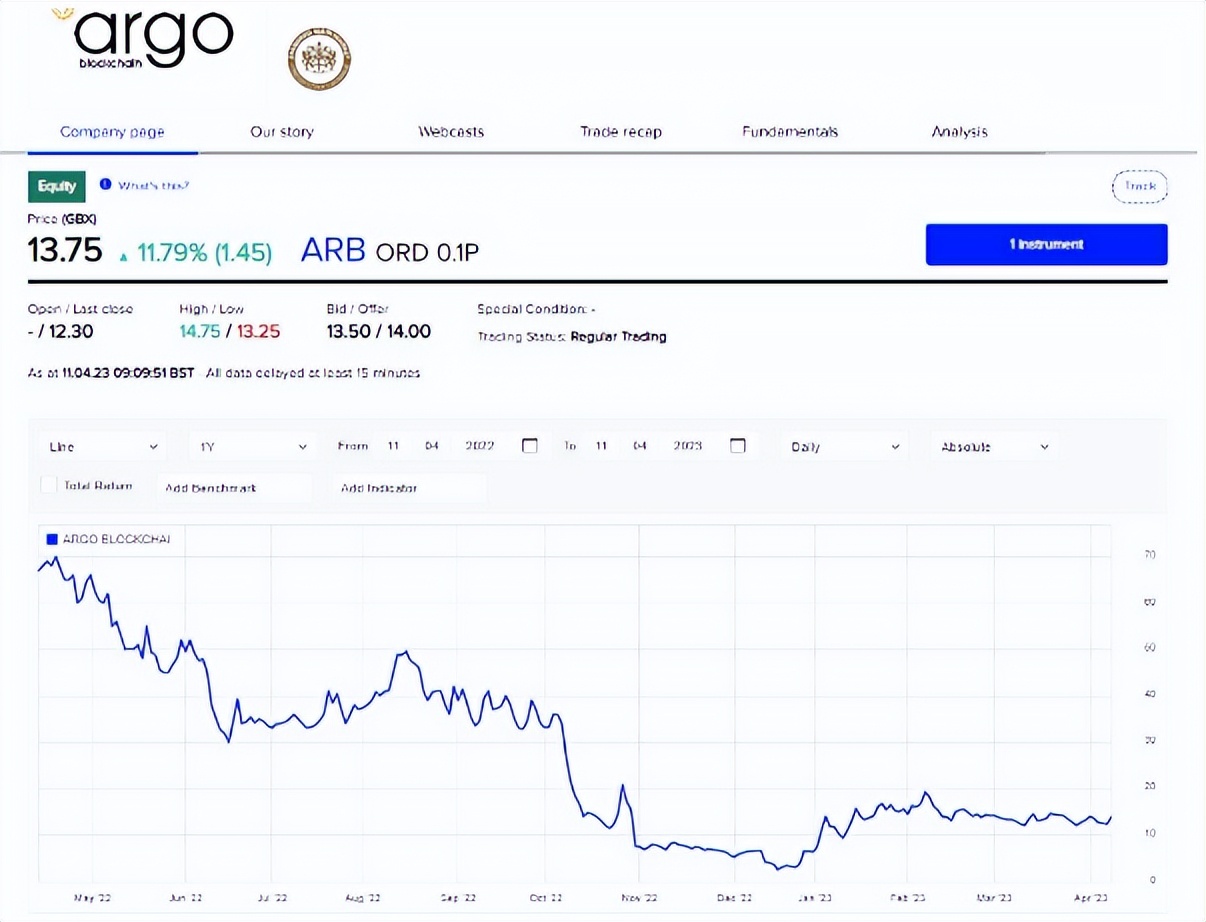Click the Bid / Offer value 13.50 / 14.00
1206x922 pixels.
click(x=379, y=332)
